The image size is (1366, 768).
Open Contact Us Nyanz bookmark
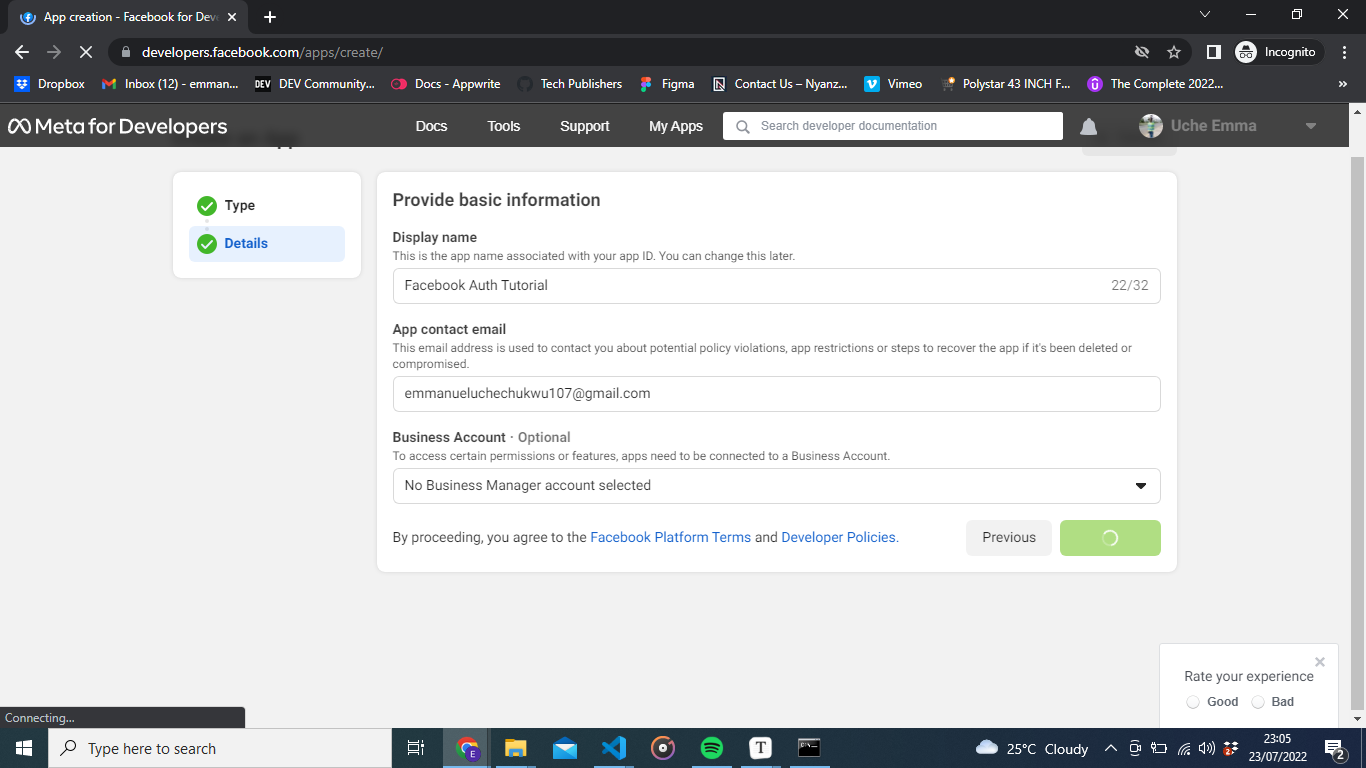780,84
